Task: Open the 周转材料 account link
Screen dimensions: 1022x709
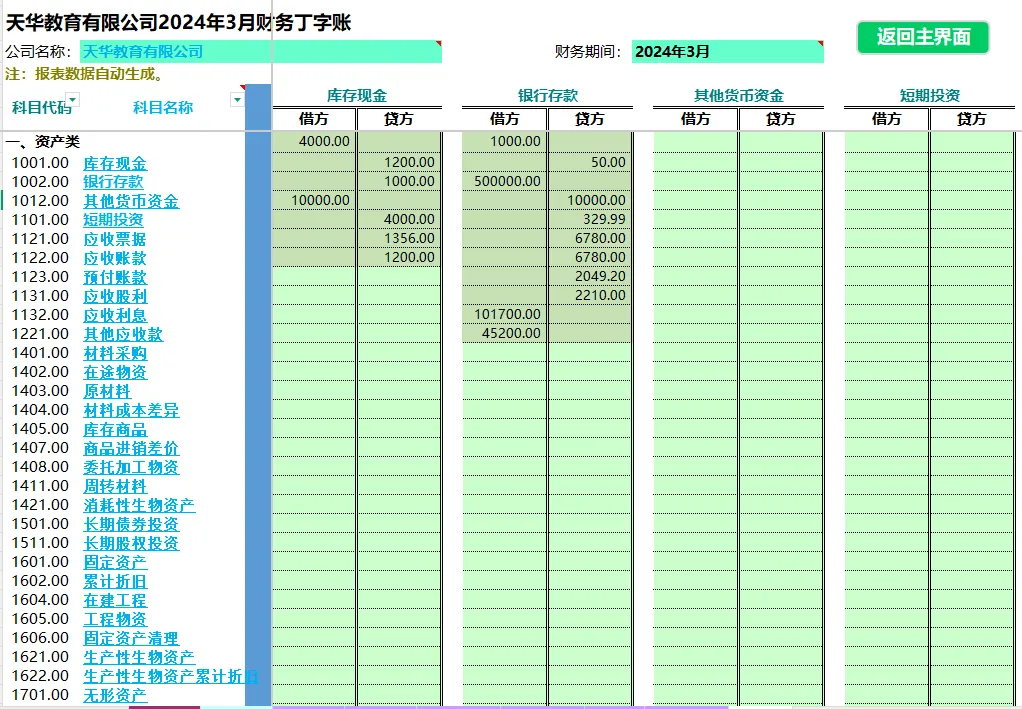Action: [x=115, y=485]
